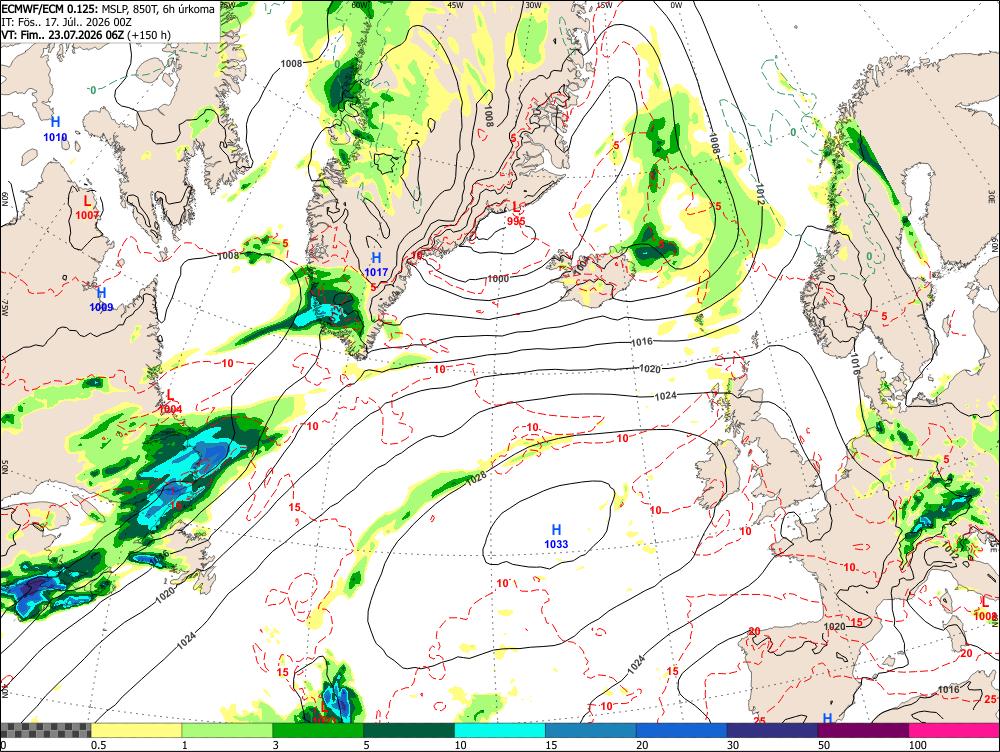Click the H 1009 high marker

coord(101,300)
